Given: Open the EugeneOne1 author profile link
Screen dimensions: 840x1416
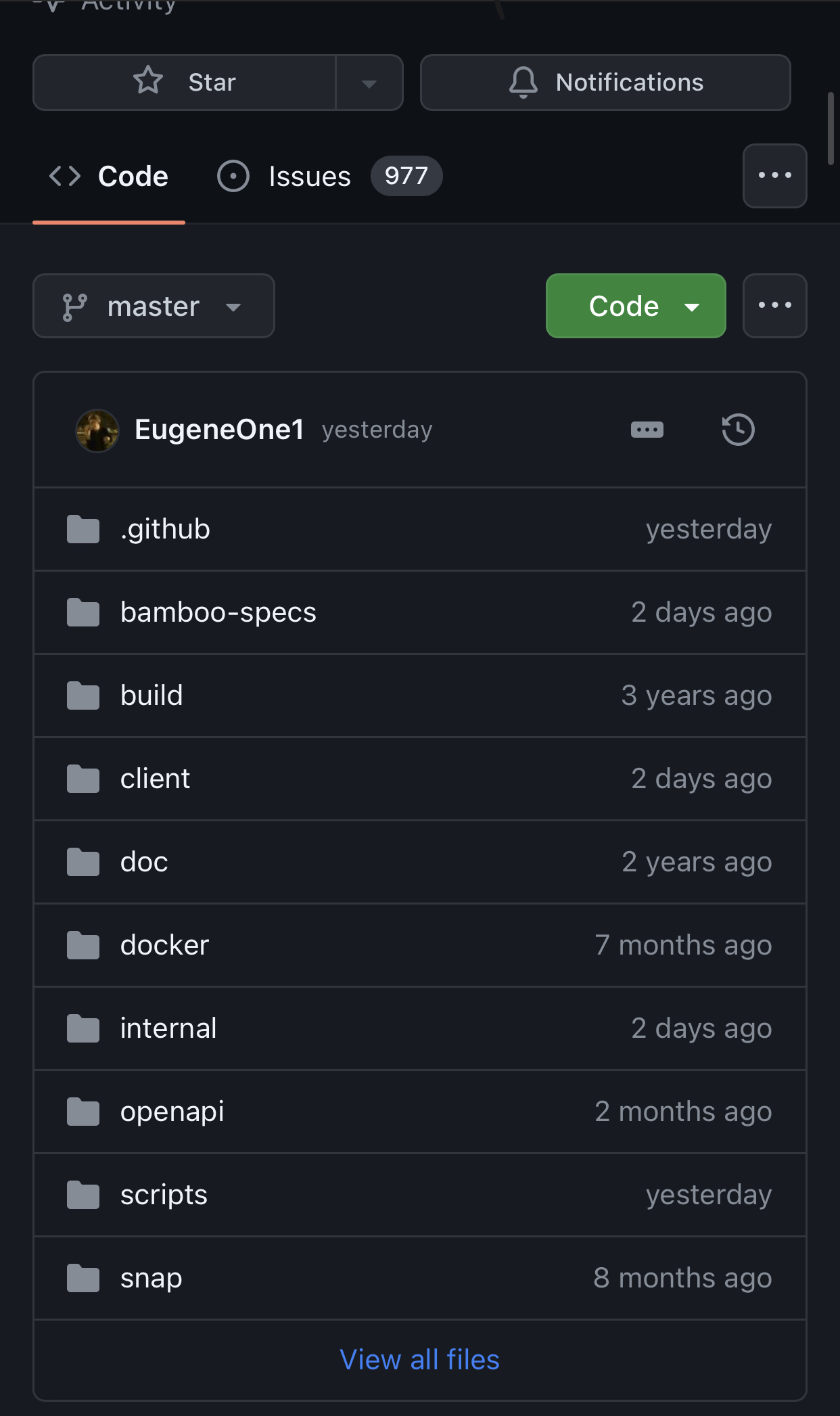Looking at the screenshot, I should pos(219,430).
